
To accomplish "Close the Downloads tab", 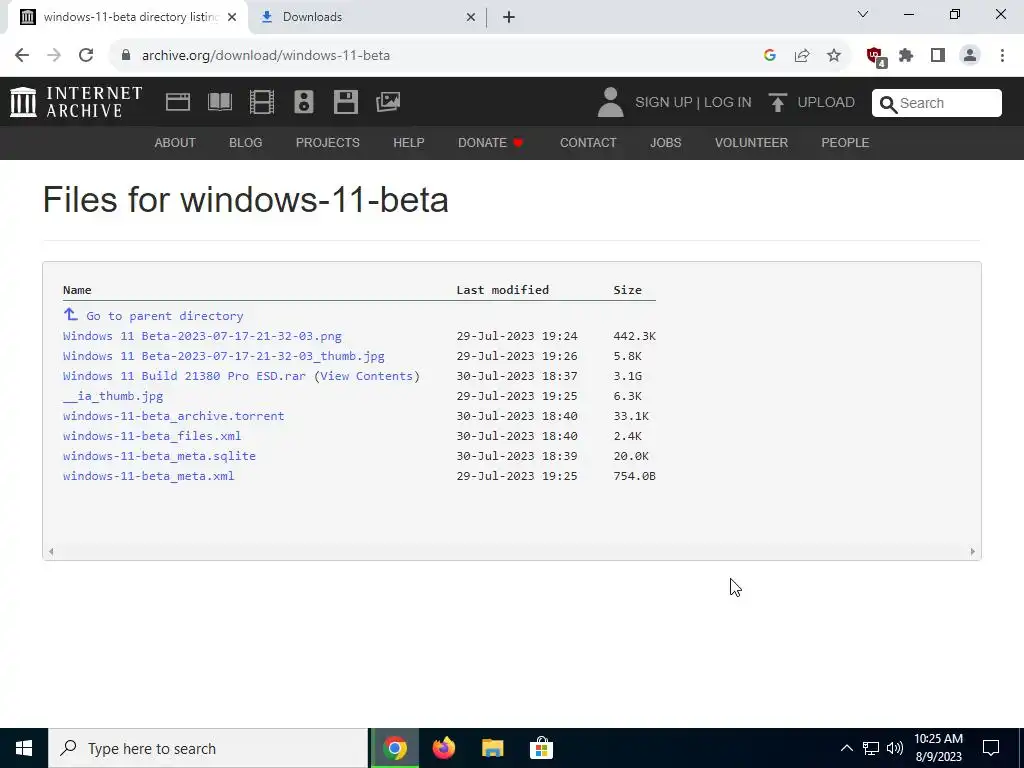I will tap(471, 17).
